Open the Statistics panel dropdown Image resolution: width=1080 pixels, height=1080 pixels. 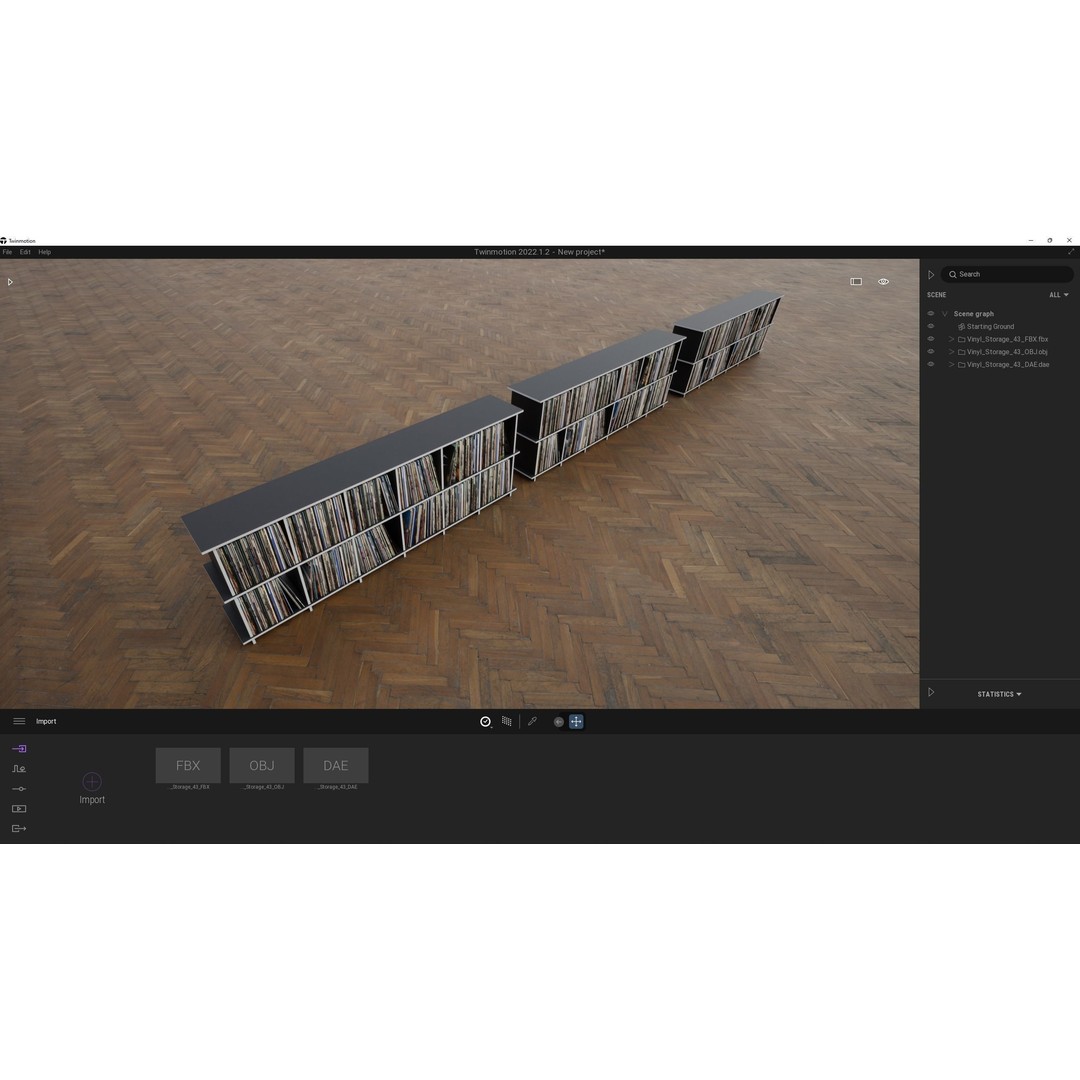(x=999, y=694)
